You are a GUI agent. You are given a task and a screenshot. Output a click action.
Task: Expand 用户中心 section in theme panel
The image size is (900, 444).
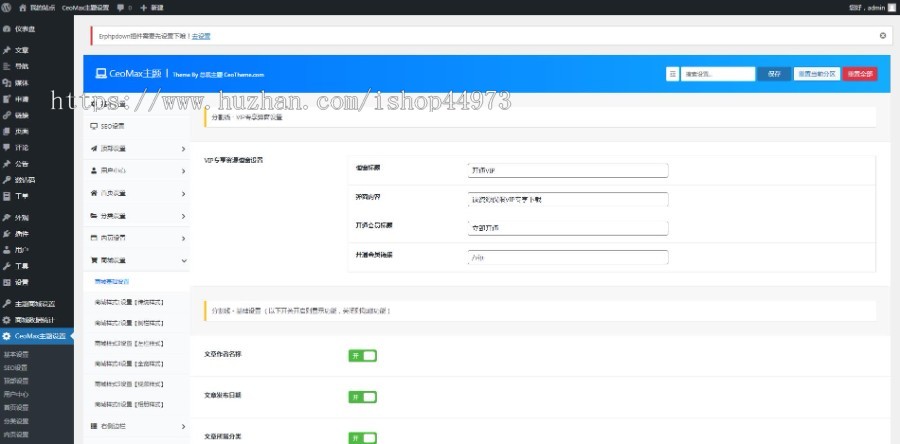137,171
